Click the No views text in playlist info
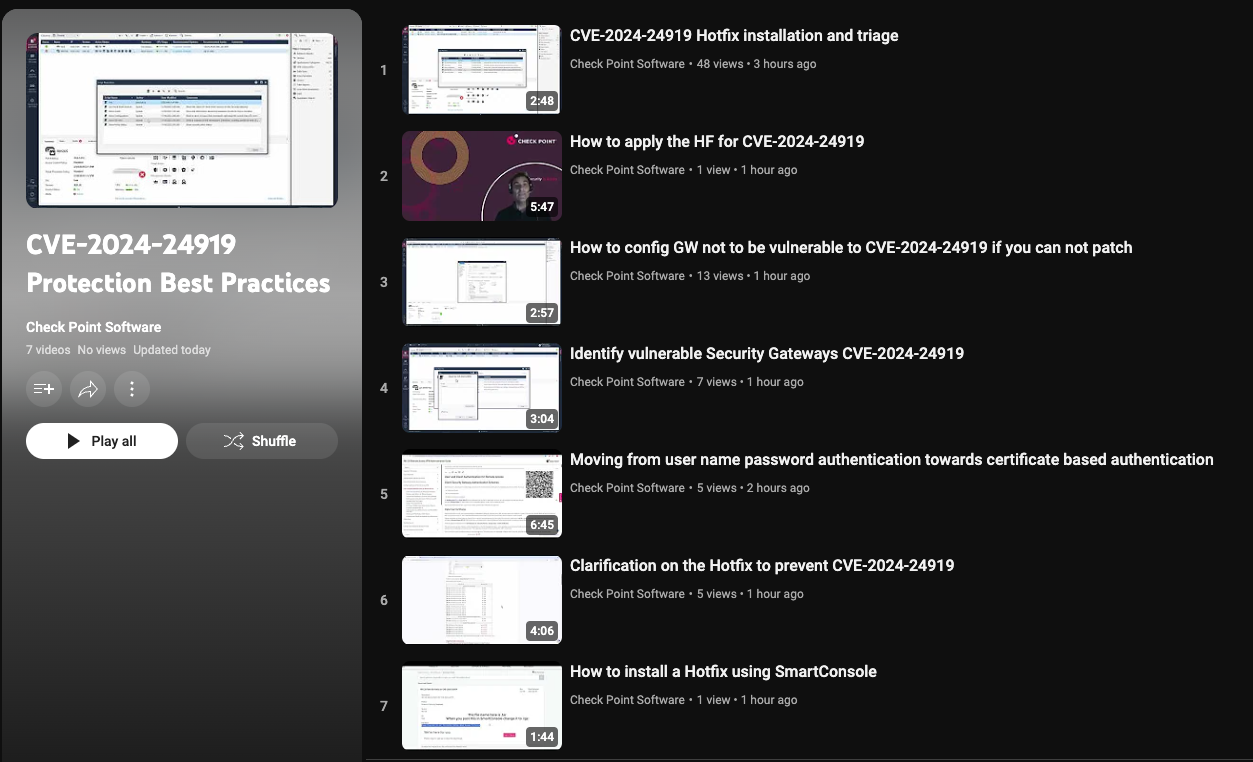The height and width of the screenshot is (762, 1253). click(x=102, y=350)
